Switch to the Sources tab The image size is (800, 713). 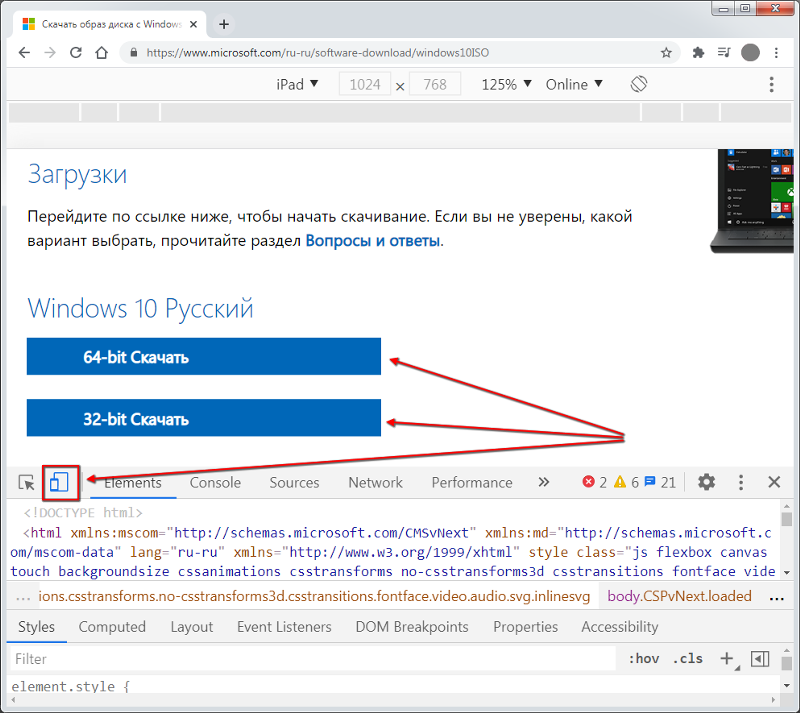(x=294, y=482)
